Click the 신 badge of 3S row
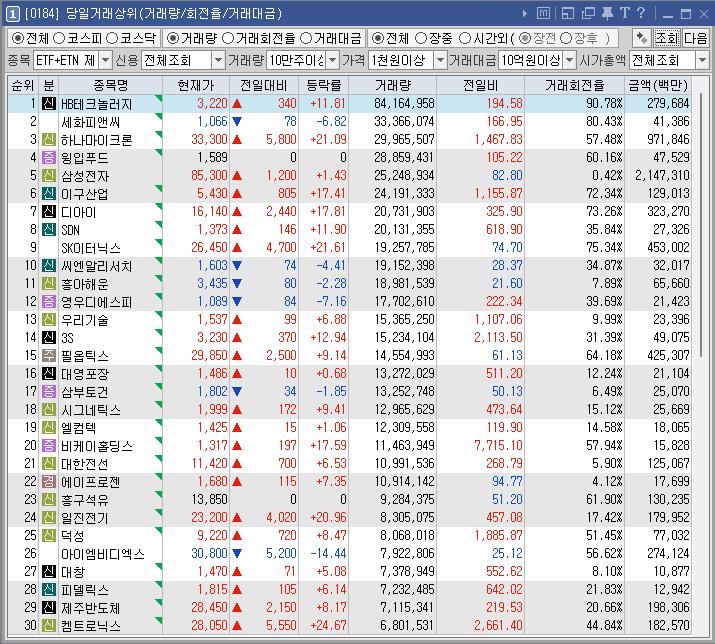Viewport: 715px width, 644px height. [49, 338]
